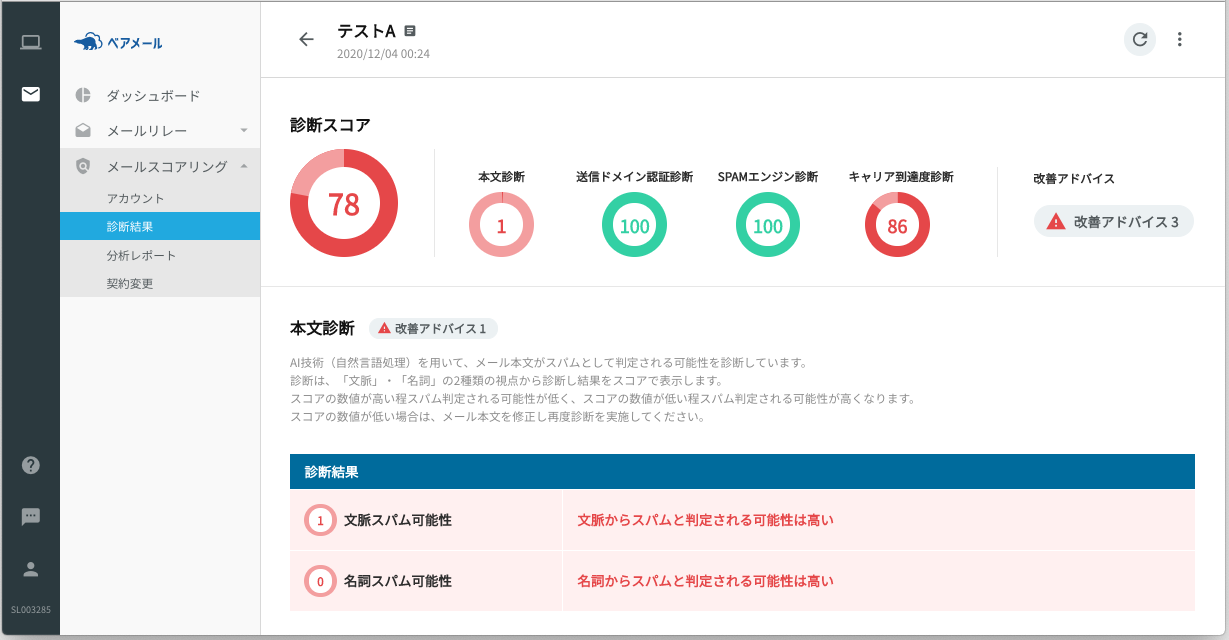The width and height of the screenshot is (1229, 640).
Task: Click the warning triangle on 改善アドバイス 3
Action: (x=1054, y=221)
